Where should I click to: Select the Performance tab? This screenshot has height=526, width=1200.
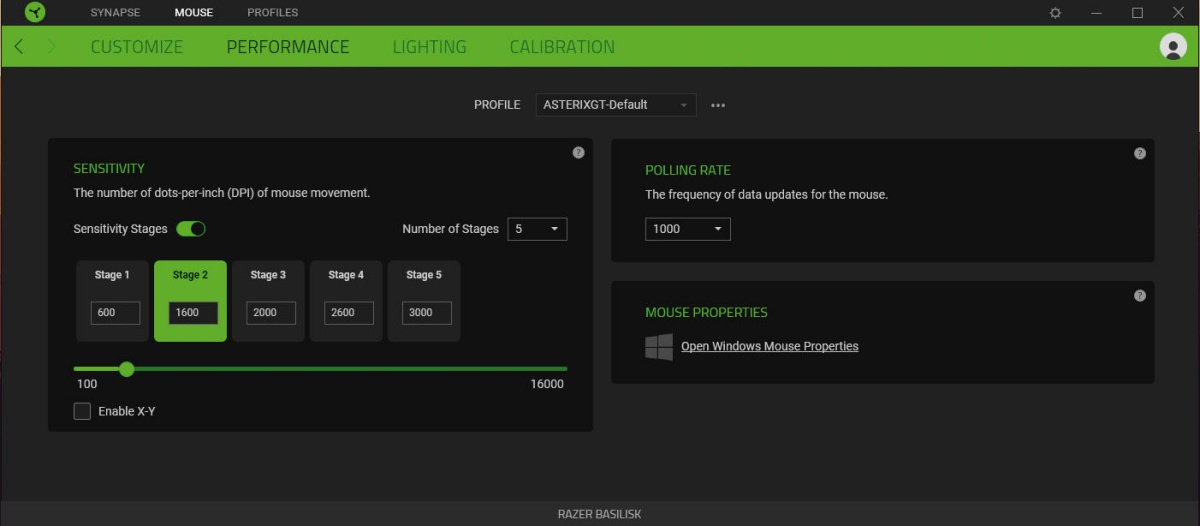[288, 47]
